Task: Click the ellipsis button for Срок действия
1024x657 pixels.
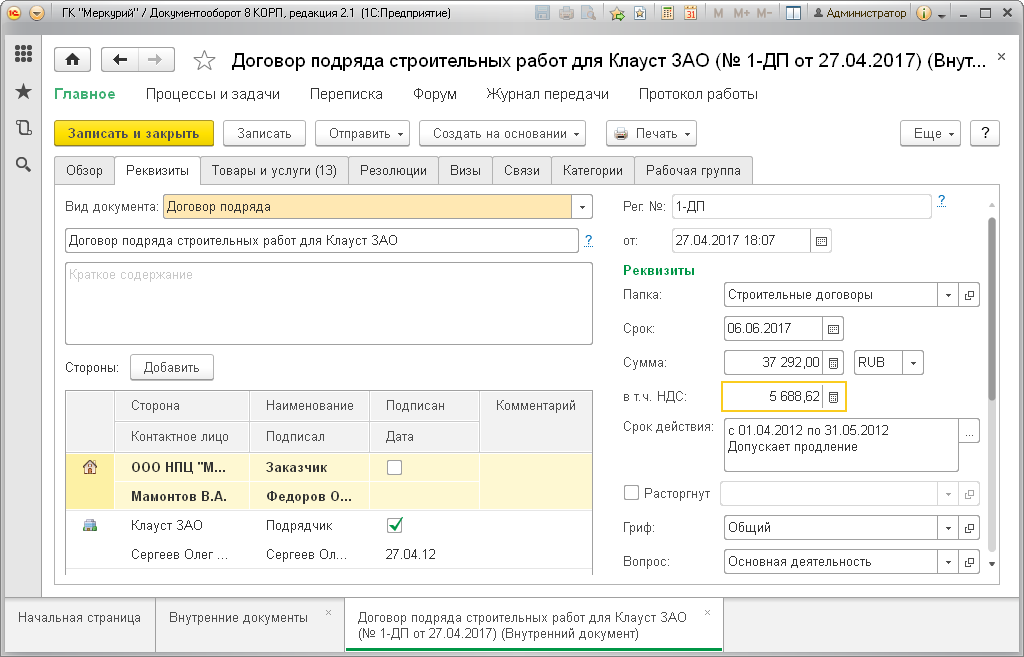Action: tap(969, 431)
